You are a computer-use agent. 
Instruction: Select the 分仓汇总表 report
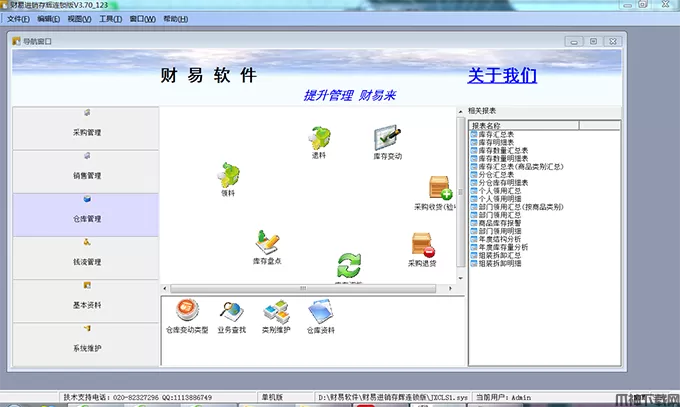pos(492,175)
